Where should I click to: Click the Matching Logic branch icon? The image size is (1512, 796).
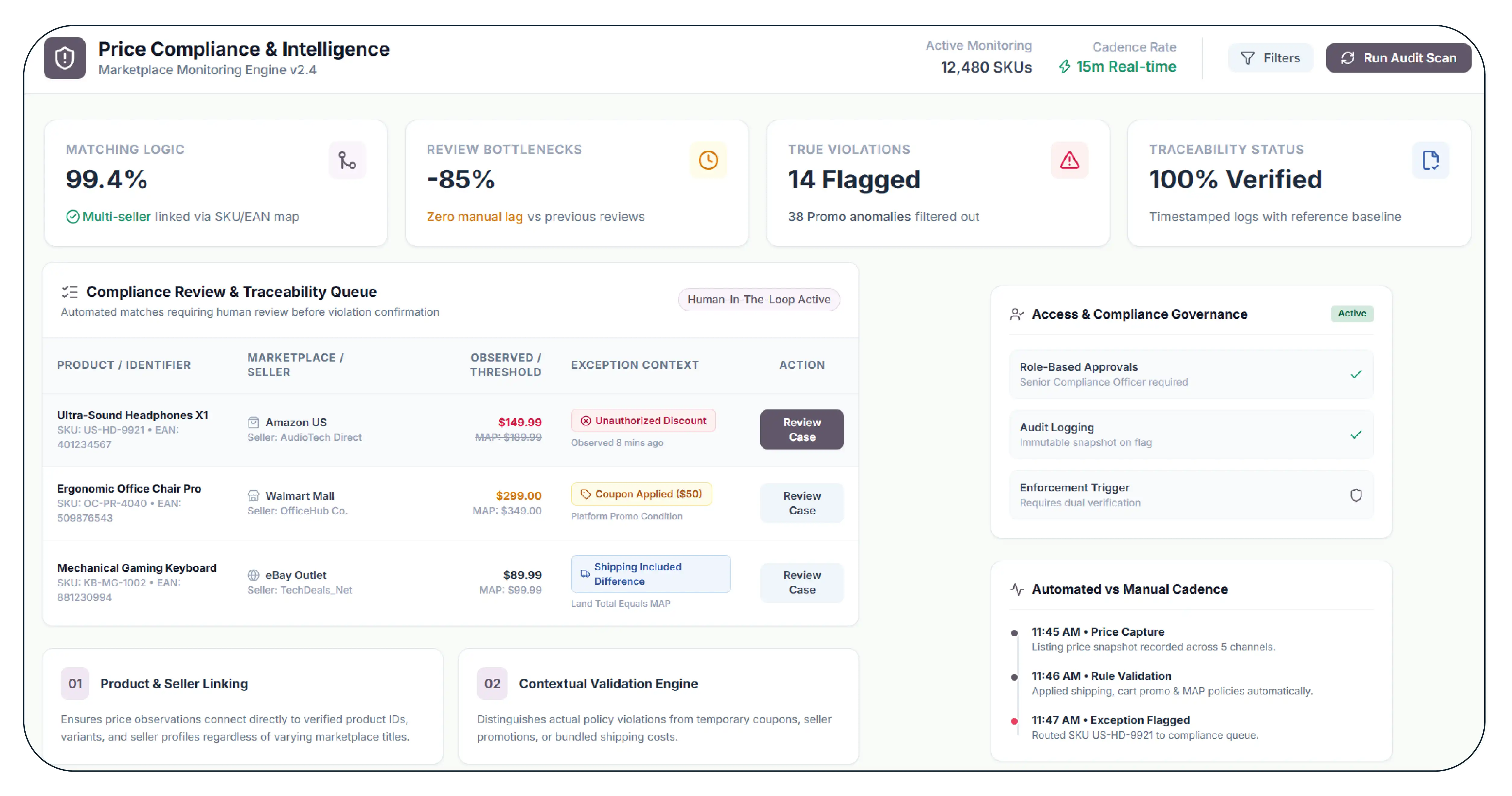(x=348, y=160)
